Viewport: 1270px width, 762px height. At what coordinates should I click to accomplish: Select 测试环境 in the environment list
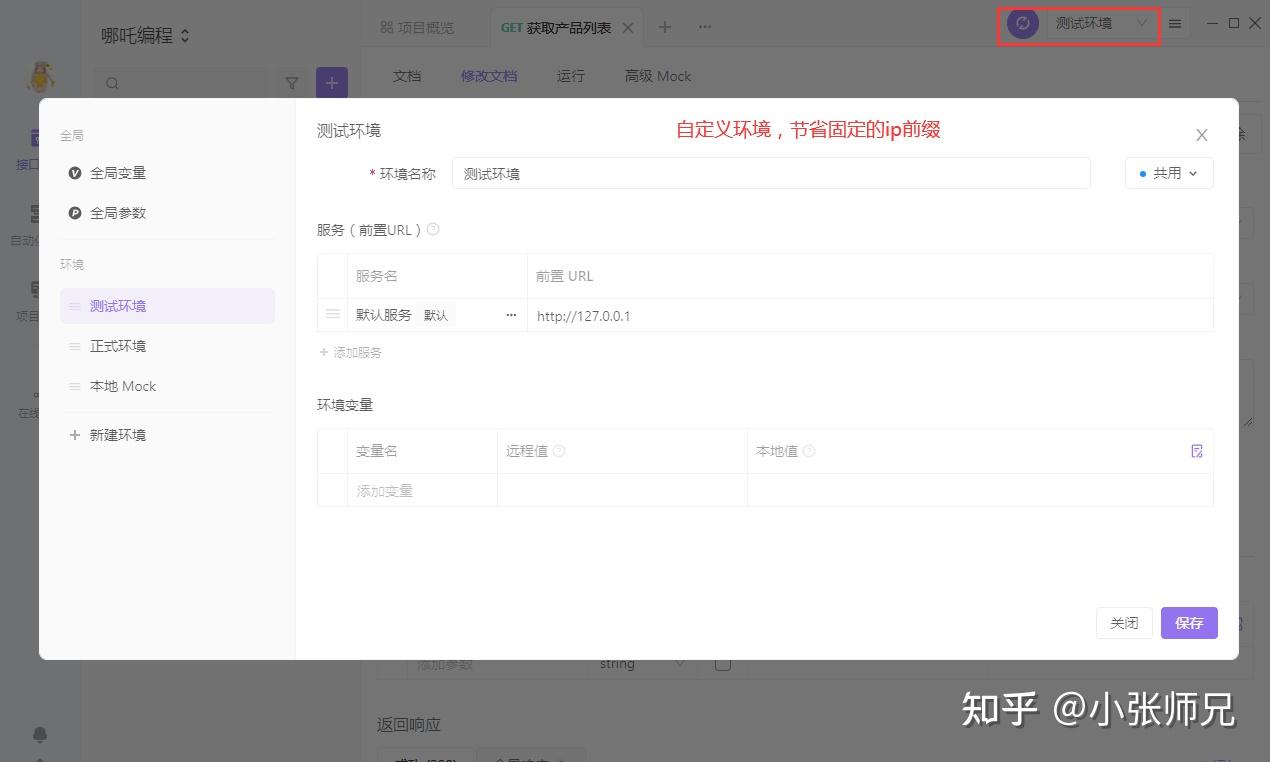point(167,306)
